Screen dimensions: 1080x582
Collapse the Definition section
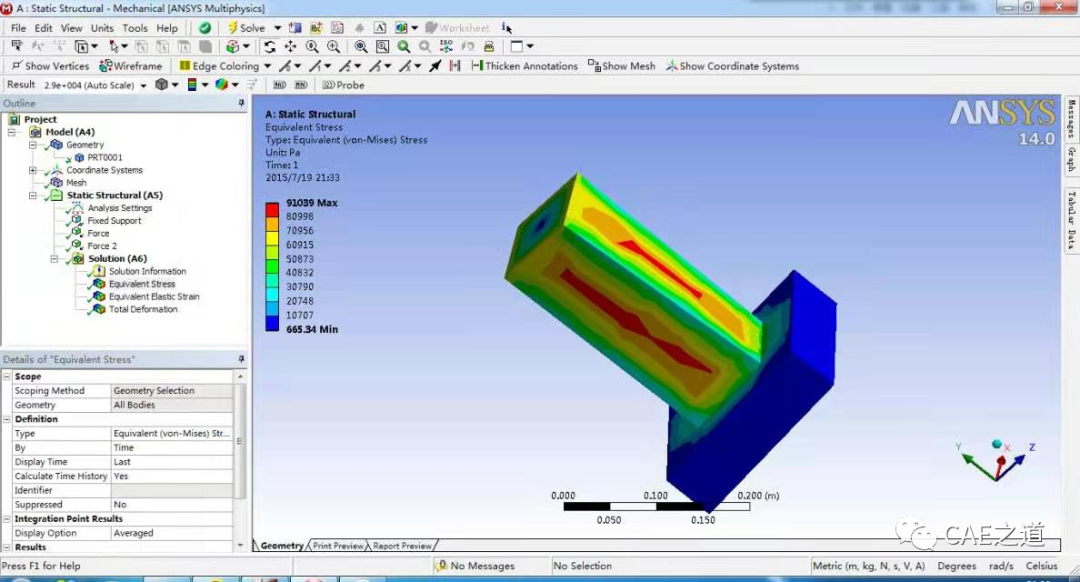(7, 419)
